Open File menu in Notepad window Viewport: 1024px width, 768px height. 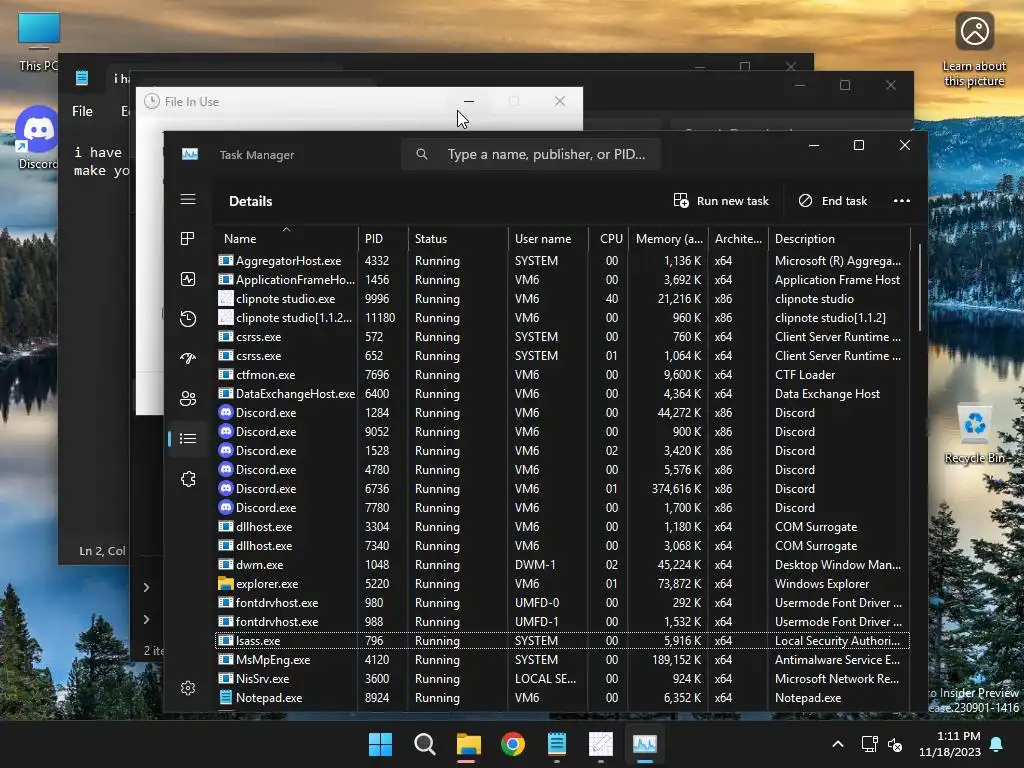point(82,111)
